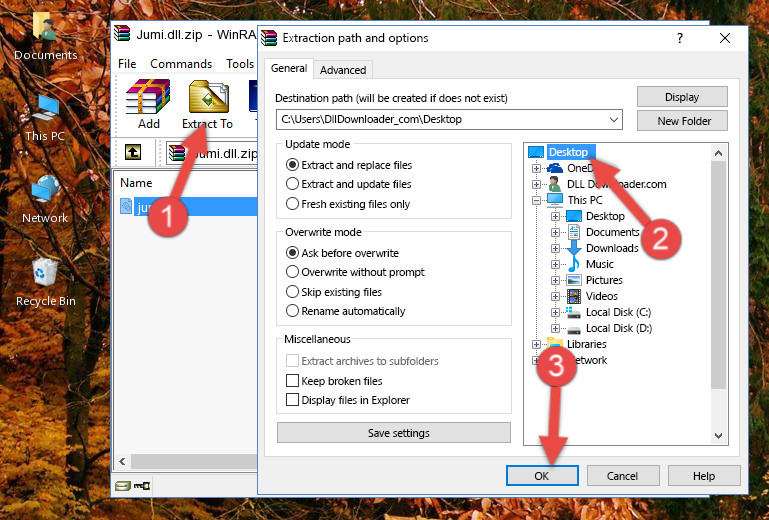Open the Network desktop icon
Viewport: 769px width, 520px height.
click(x=45, y=199)
